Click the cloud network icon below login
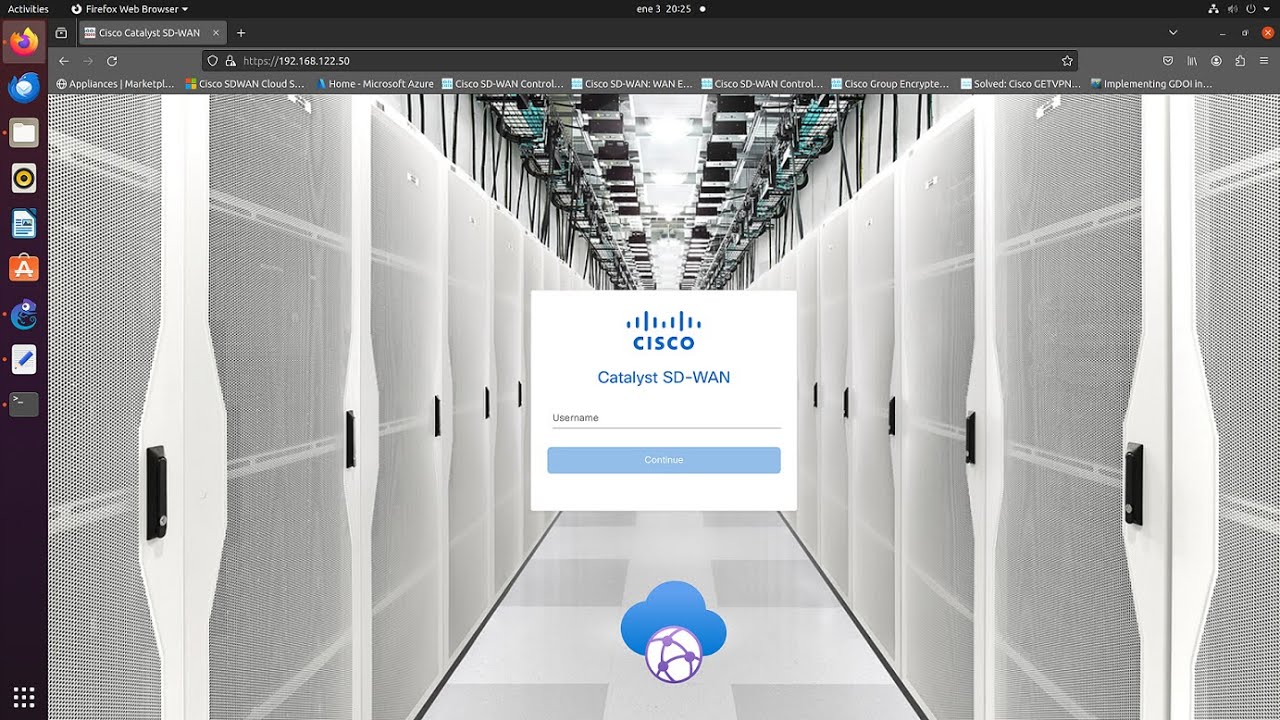 (673, 632)
